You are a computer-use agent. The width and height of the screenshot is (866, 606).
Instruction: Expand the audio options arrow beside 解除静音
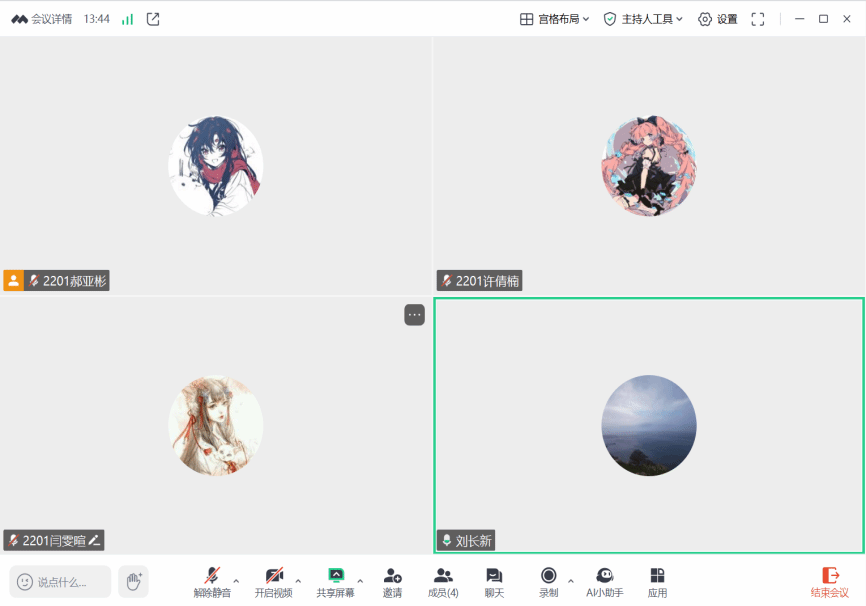coord(236,580)
